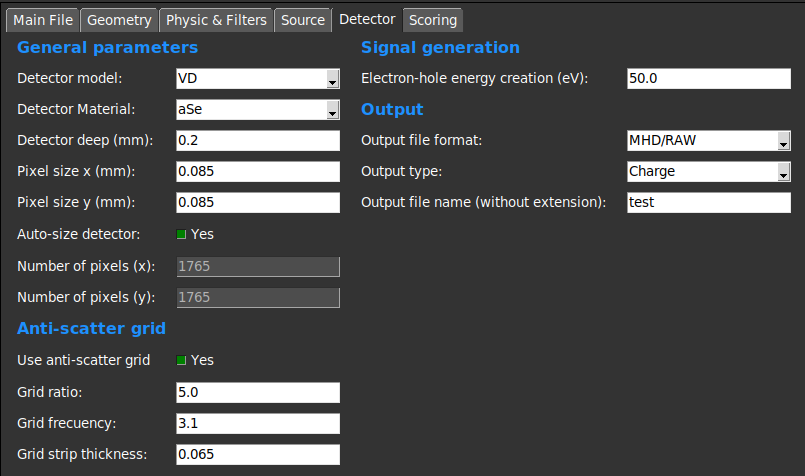Click the Pixel size x field

257,172
